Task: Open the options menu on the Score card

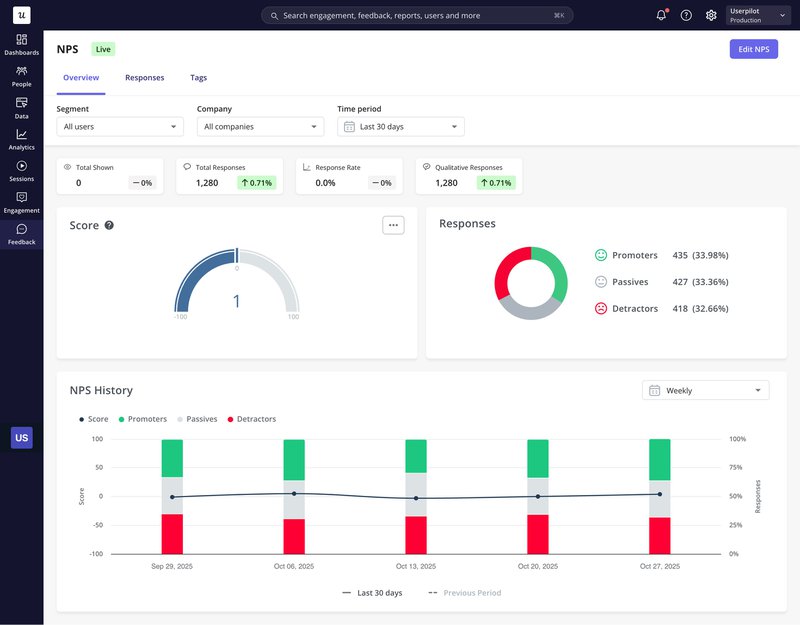Action: click(x=394, y=224)
